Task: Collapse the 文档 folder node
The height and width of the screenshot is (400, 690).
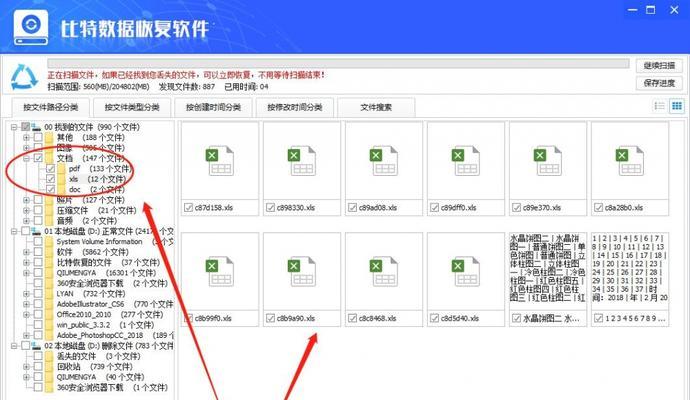Action: pos(26,158)
